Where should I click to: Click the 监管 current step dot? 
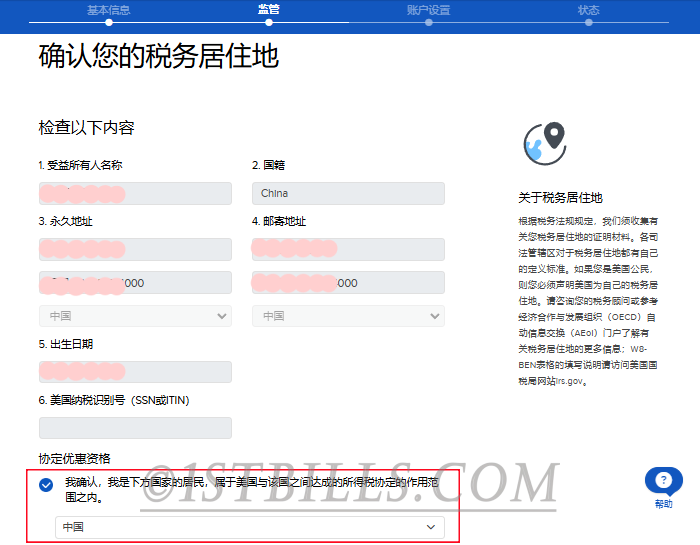coord(268,22)
